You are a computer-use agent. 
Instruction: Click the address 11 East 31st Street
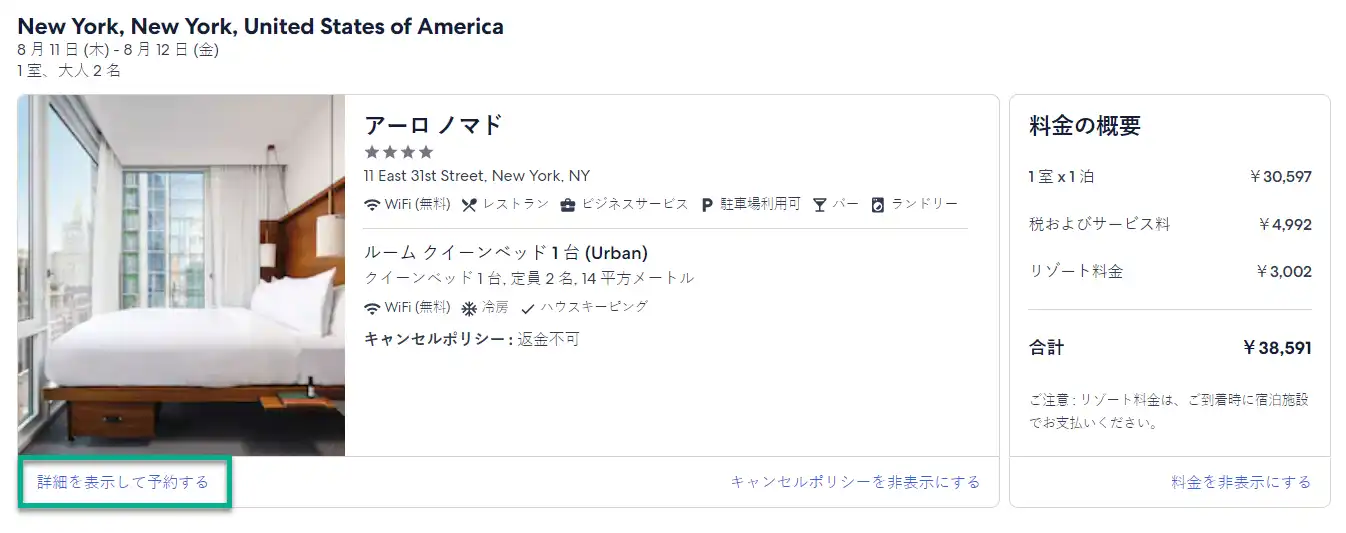477,176
